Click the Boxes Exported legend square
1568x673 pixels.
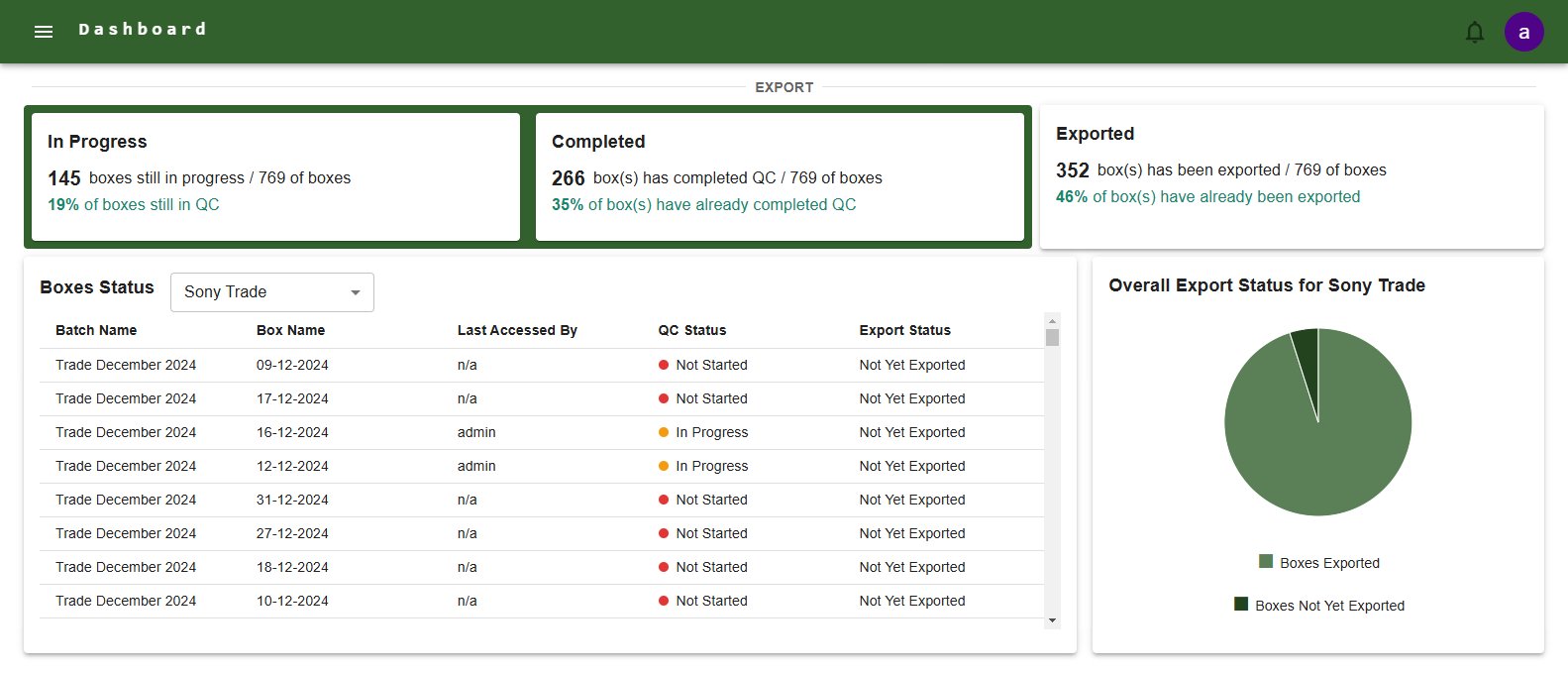pos(1265,562)
